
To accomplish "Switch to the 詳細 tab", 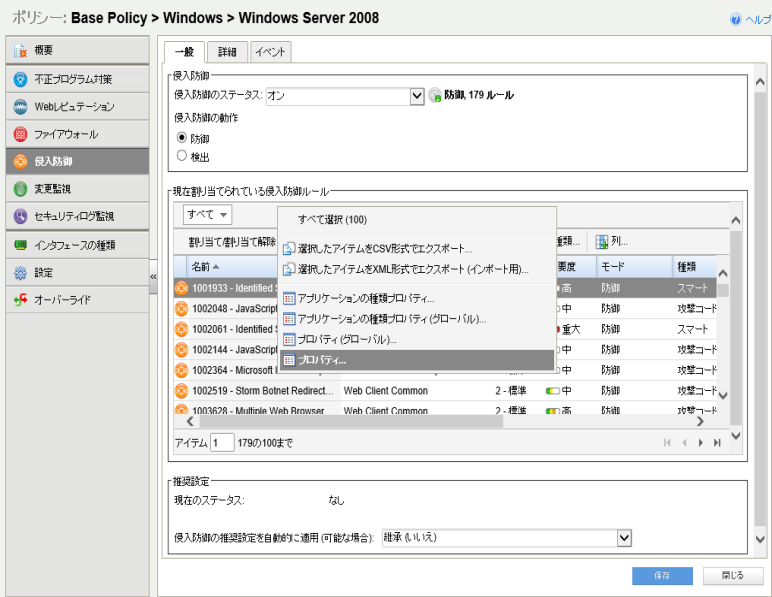I will 228,52.
